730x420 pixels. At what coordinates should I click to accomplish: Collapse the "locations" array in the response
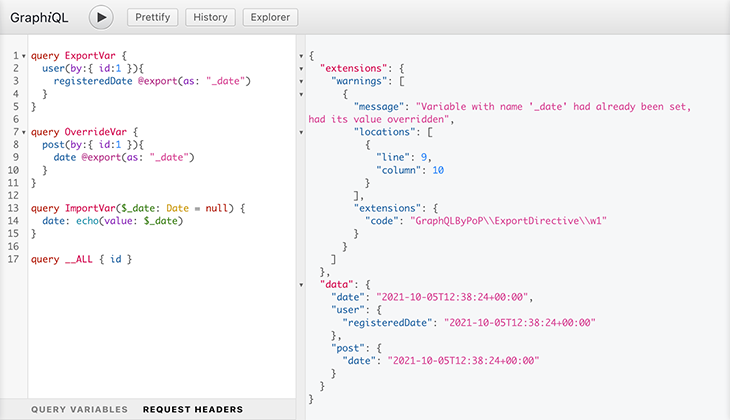coord(301,133)
